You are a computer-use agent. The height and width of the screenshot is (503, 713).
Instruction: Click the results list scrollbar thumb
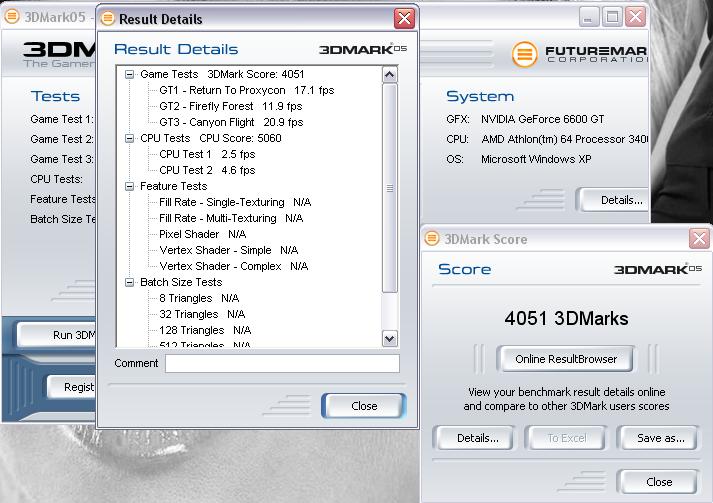tap(390, 188)
